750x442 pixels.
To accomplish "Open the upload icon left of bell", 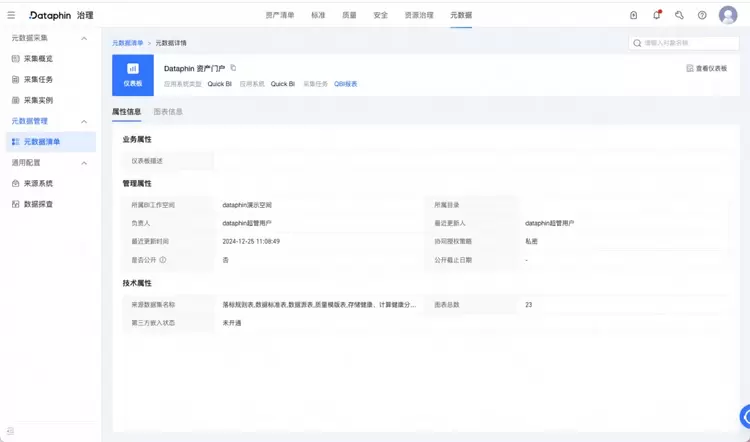I will (x=633, y=15).
